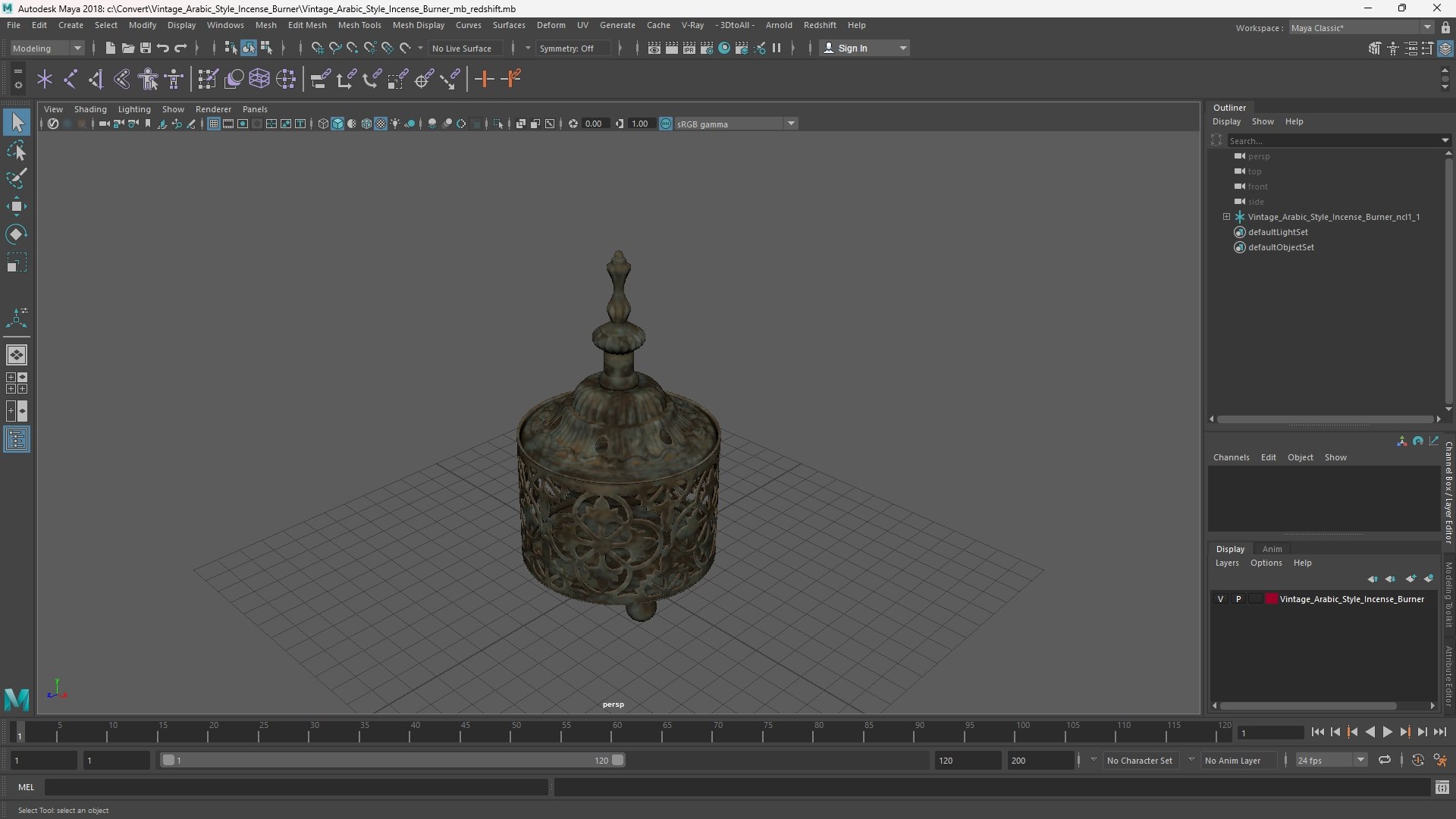Viewport: 1456px width, 819px height.
Task: Click the Redo arrow icon
Action: tap(180, 48)
